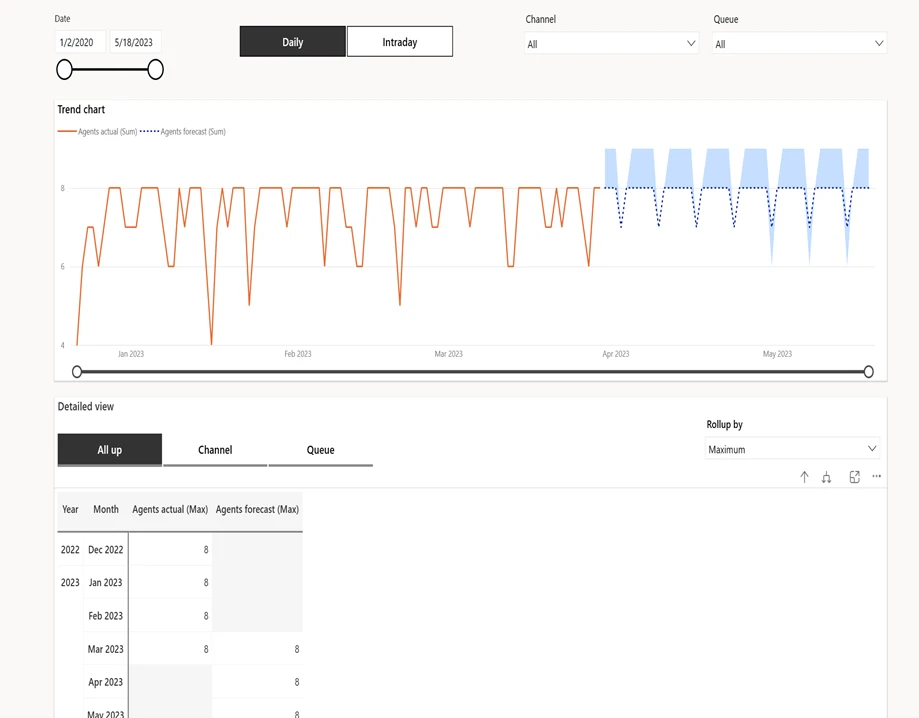This screenshot has height=718, width=919.
Task: Click the drill up arrow icon
Action: tap(803, 477)
